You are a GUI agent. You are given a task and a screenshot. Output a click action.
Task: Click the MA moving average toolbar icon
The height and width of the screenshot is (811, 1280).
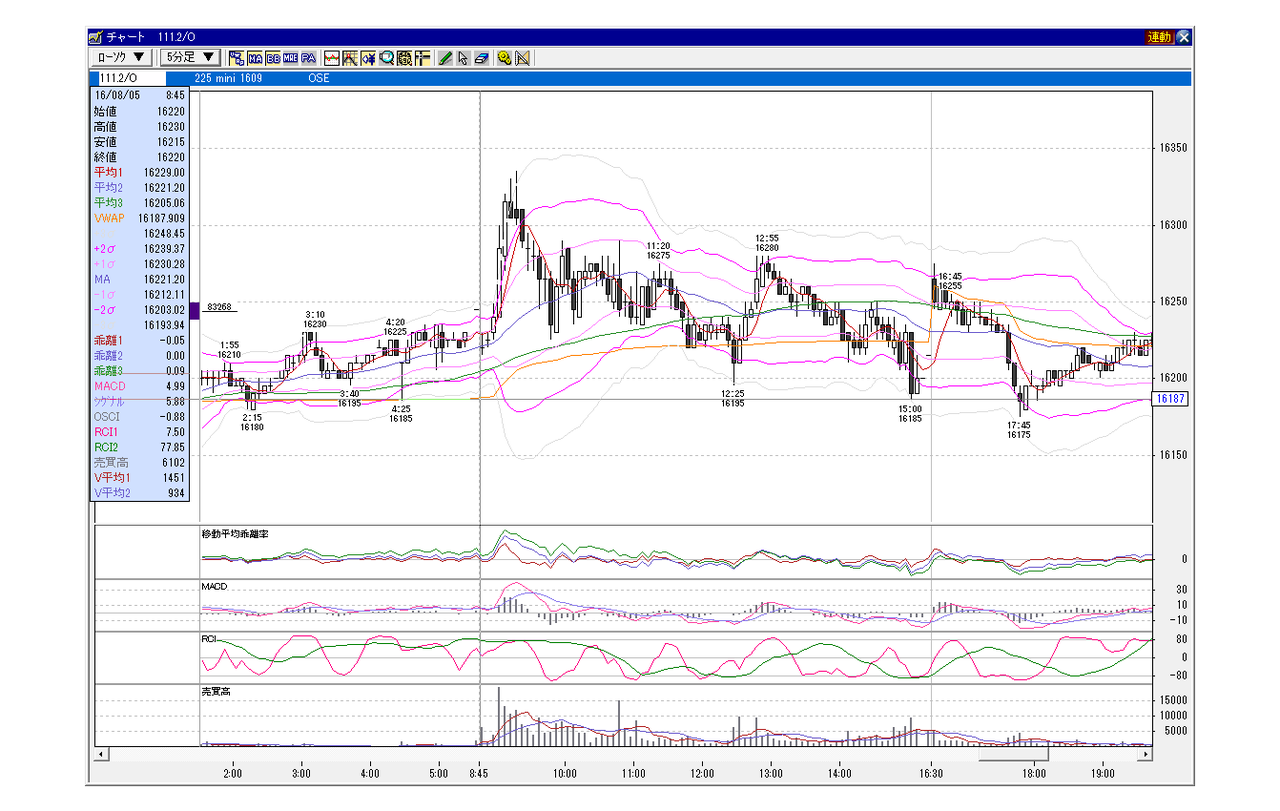pyautogui.click(x=255, y=58)
